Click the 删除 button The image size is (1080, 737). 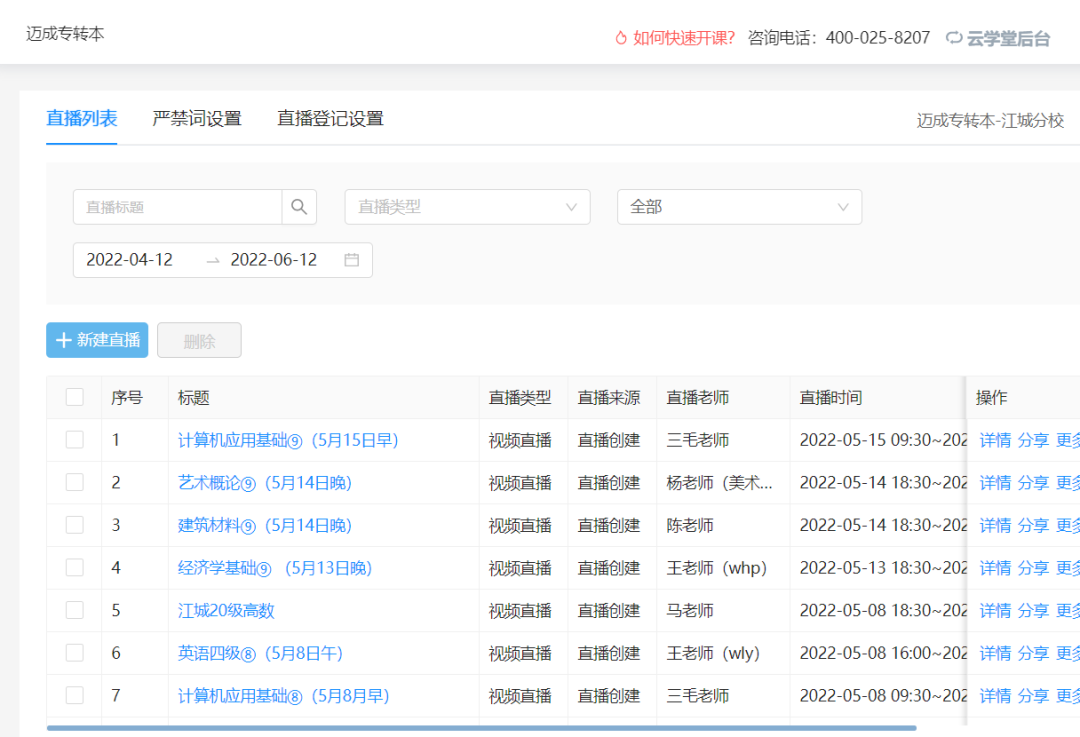click(199, 340)
